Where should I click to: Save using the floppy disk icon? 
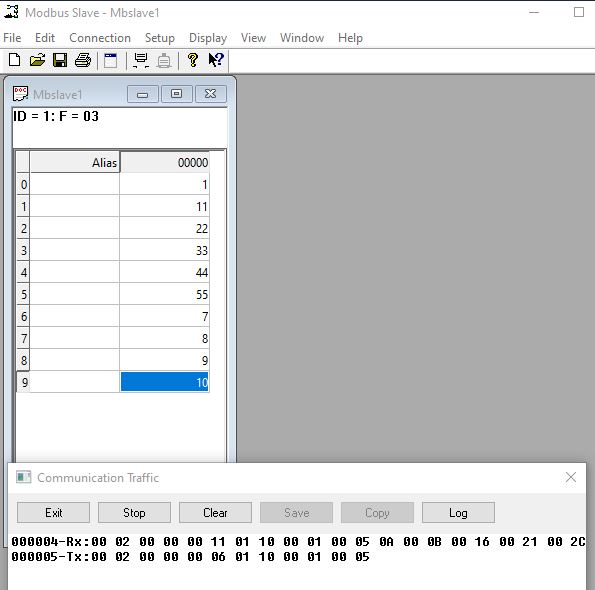60,60
